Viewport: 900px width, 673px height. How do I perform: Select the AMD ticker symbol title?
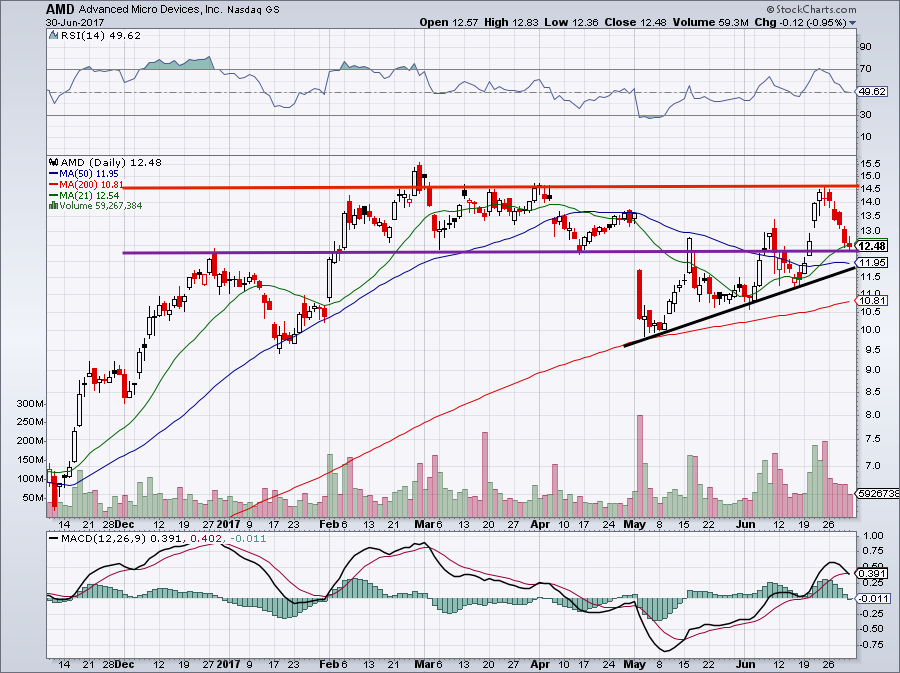tap(60, 9)
